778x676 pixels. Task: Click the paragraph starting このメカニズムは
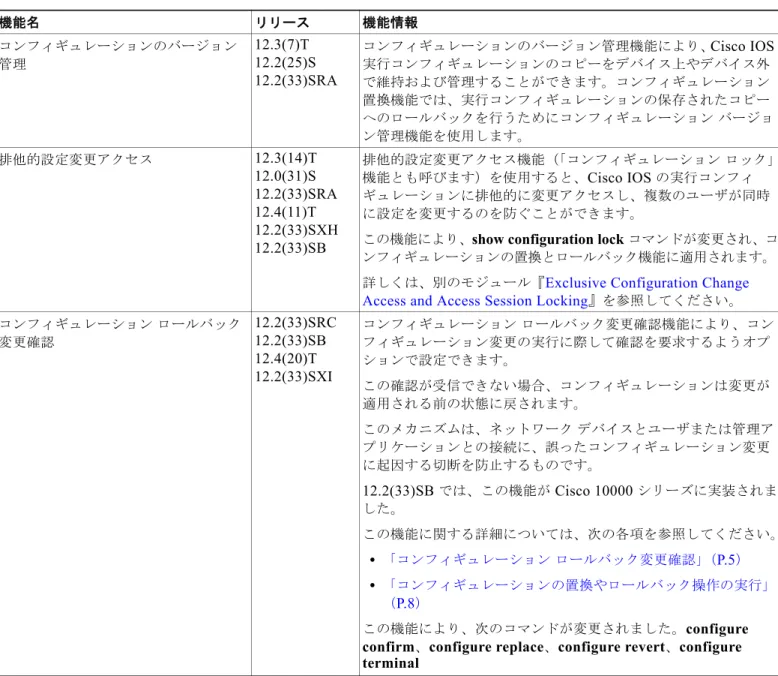point(568,447)
